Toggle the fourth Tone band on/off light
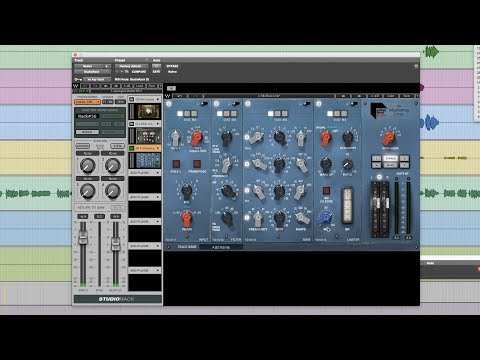Image resolution: width=480 pixels, height=360 pixels. (247, 218)
